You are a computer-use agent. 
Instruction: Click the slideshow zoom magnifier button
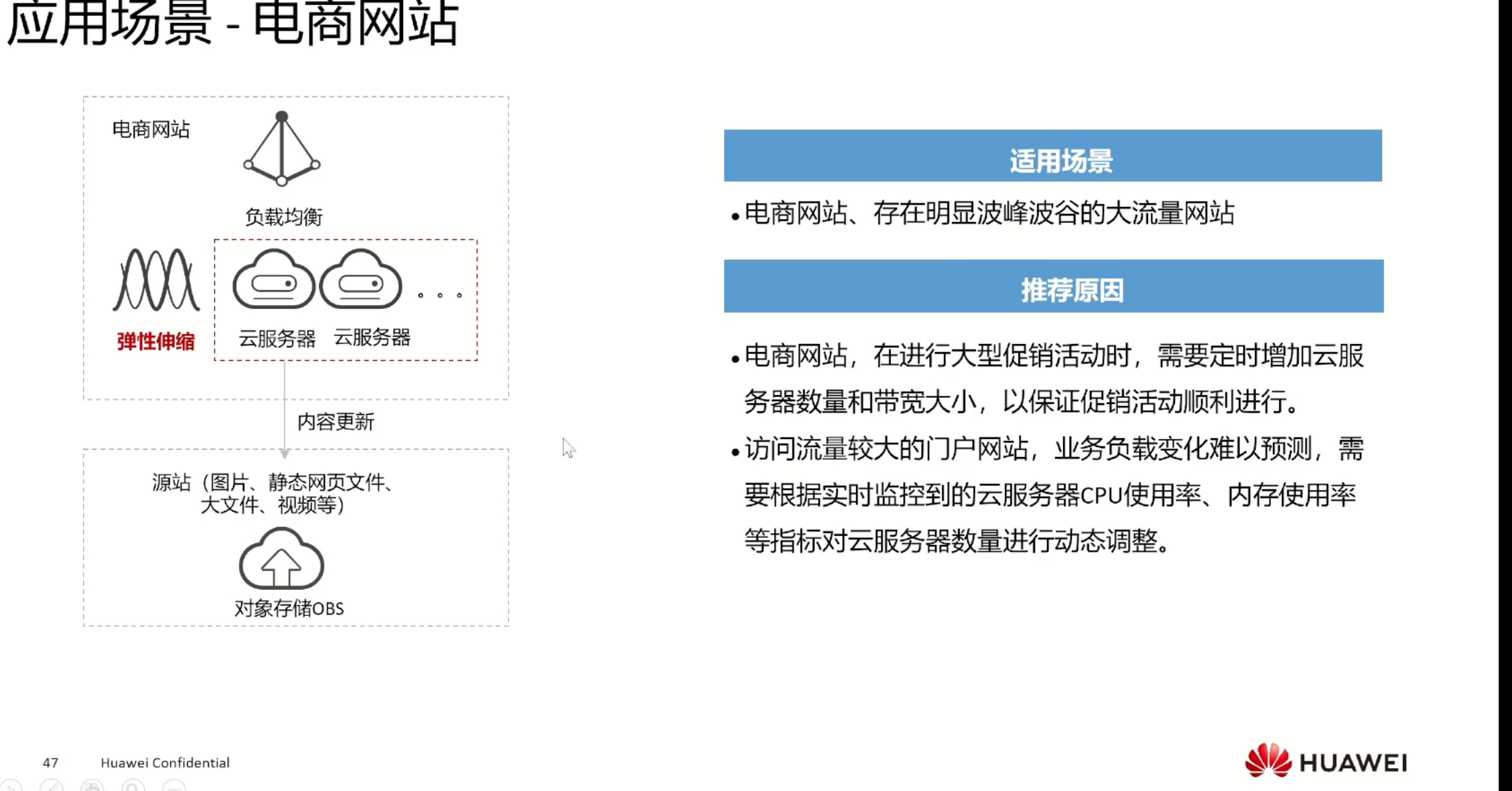pos(133,786)
